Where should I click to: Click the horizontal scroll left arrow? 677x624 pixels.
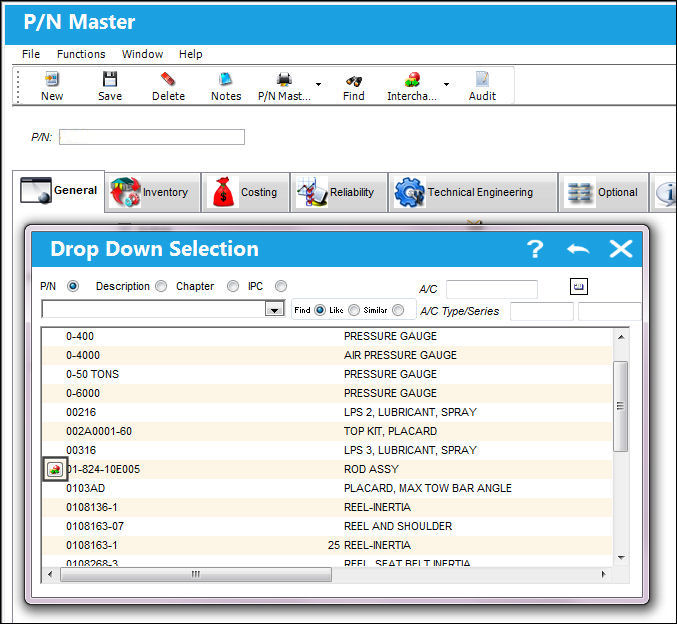tap(50, 574)
